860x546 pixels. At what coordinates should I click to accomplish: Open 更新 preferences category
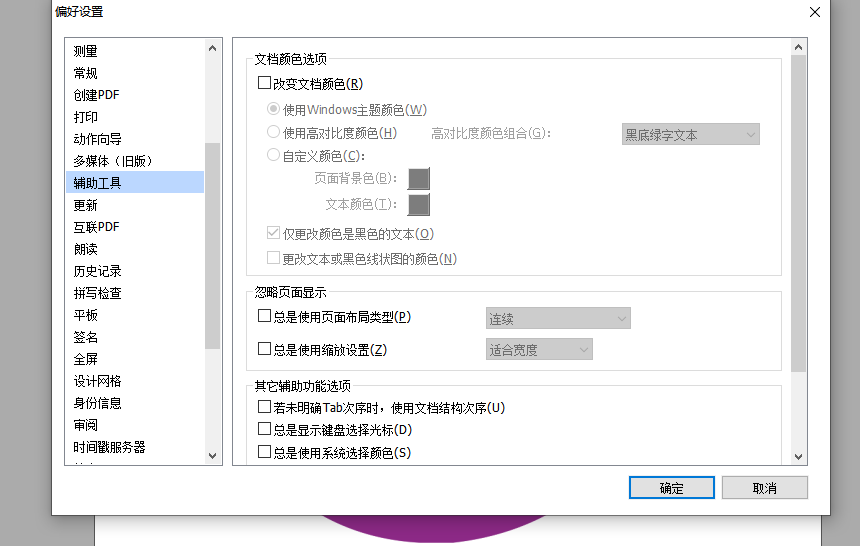click(135, 205)
